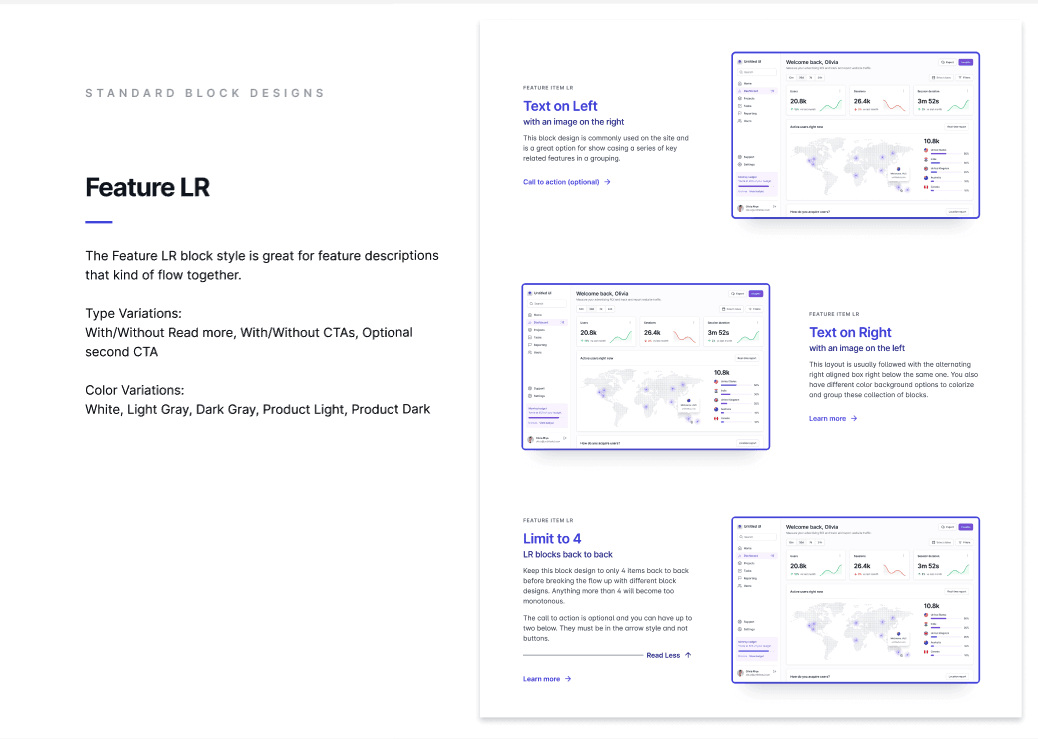
Task: Open dashboard image beside Limit to 4 heading
Action: point(855,600)
